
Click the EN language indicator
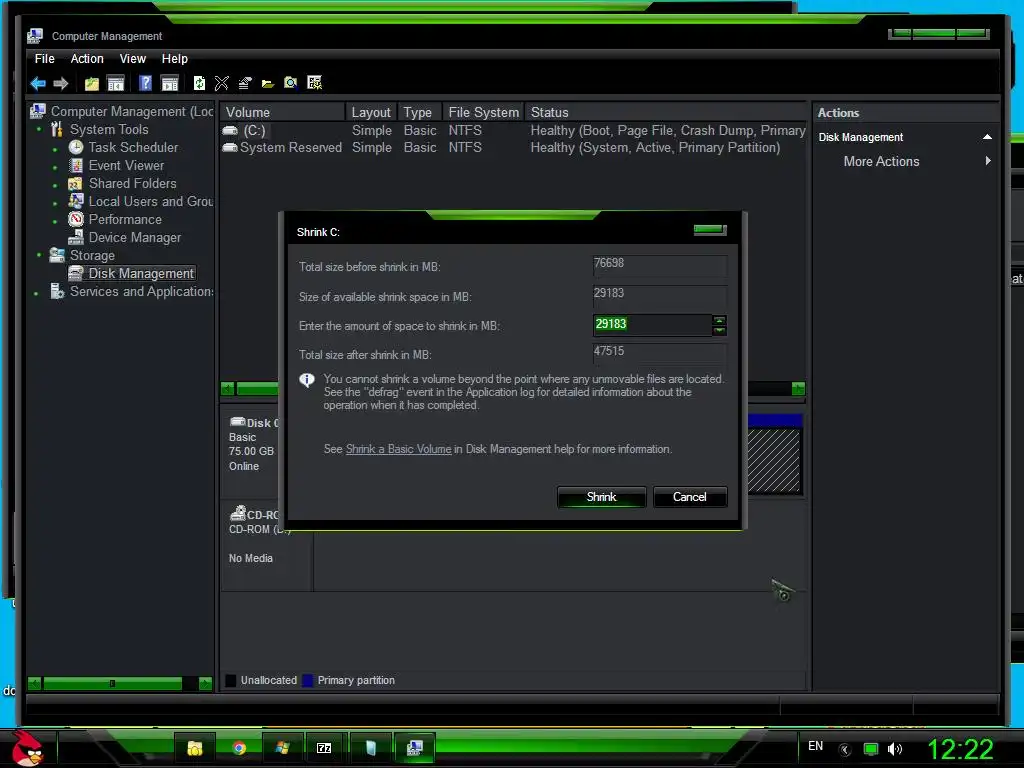pos(815,746)
